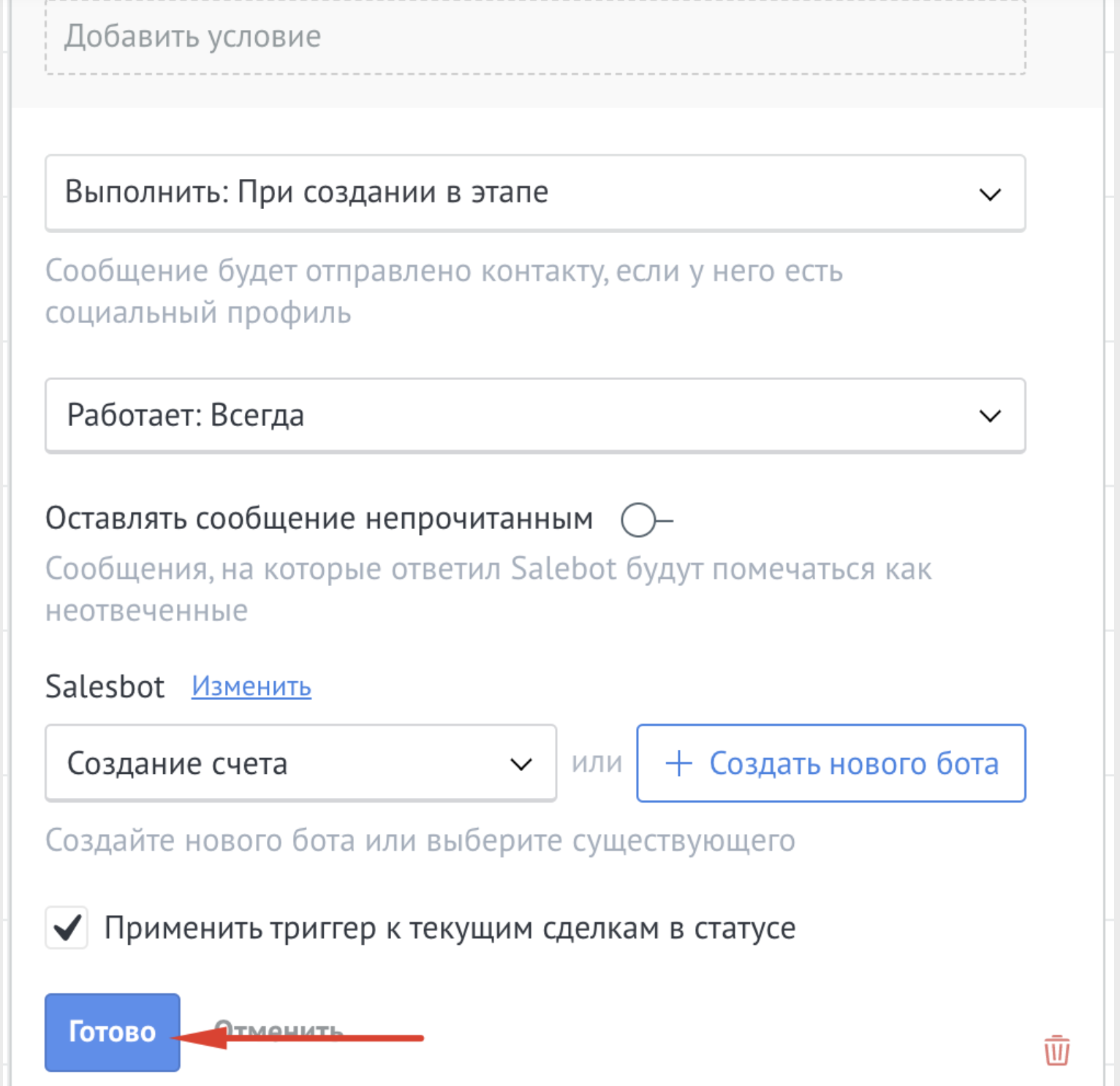
Task: Click the chevron arrow on Создание счета
Action: [521, 764]
